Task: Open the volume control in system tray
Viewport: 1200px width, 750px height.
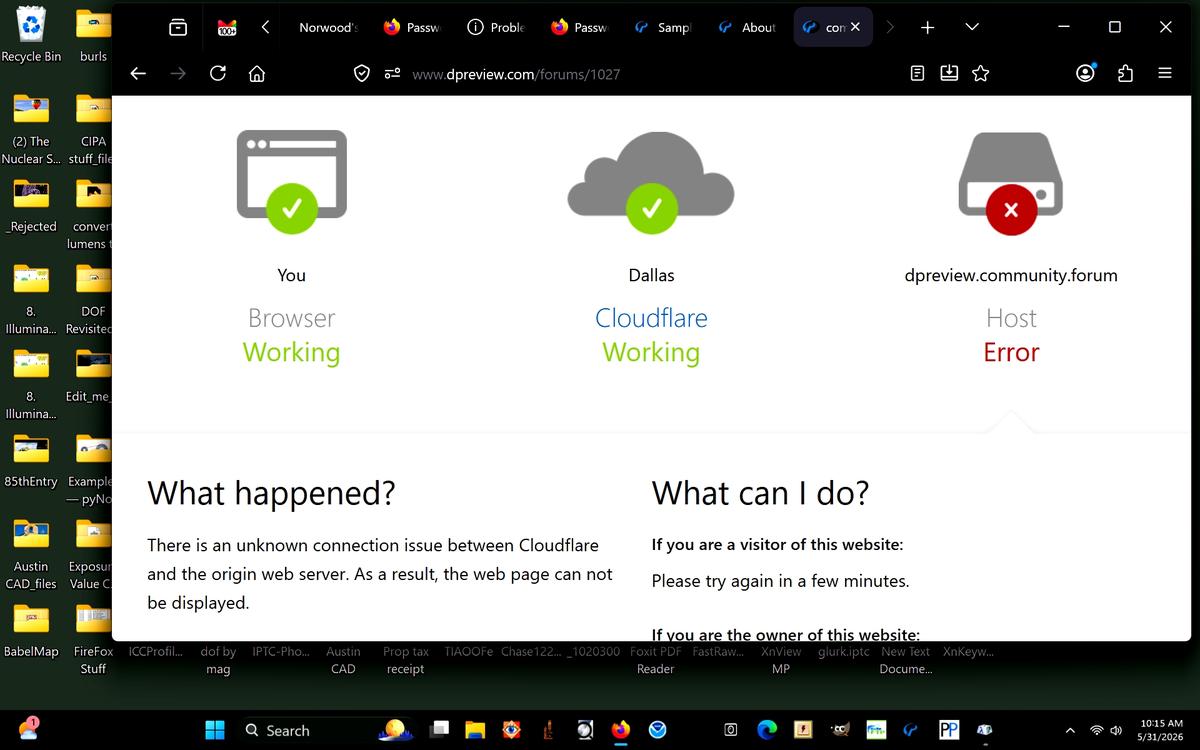Action: [x=1116, y=730]
